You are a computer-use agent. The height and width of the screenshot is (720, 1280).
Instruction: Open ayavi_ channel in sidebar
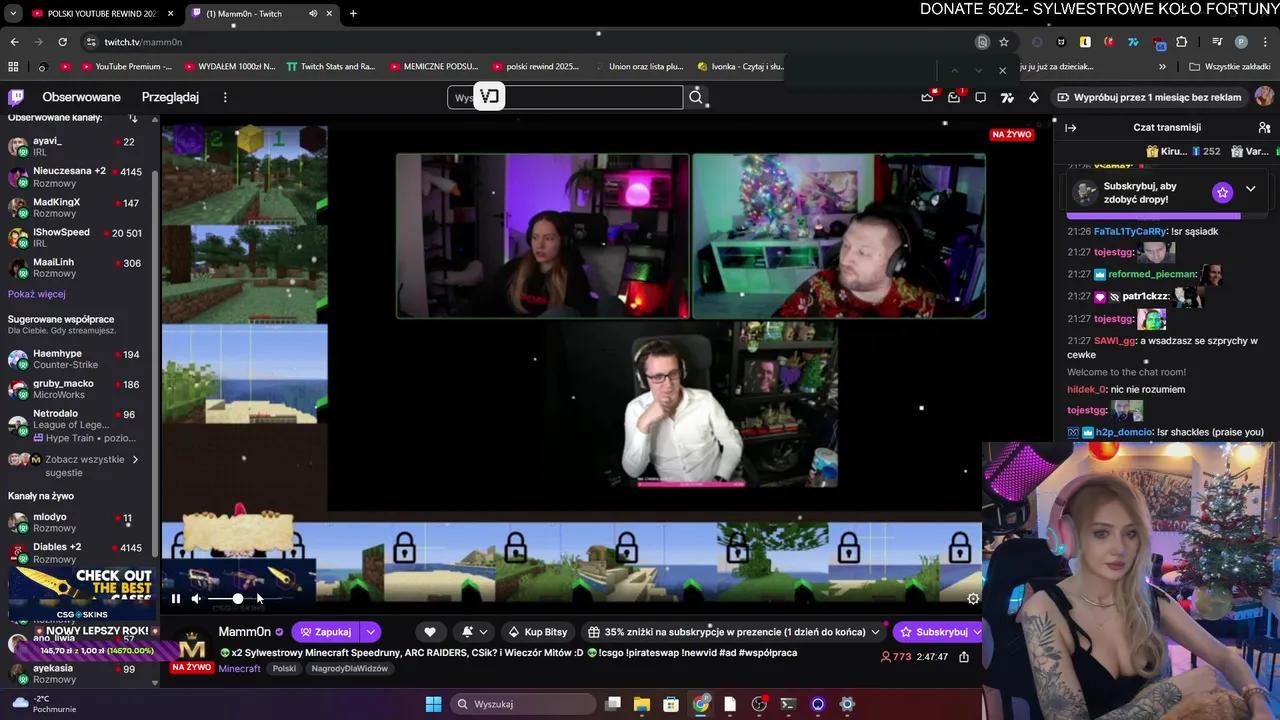click(78, 147)
